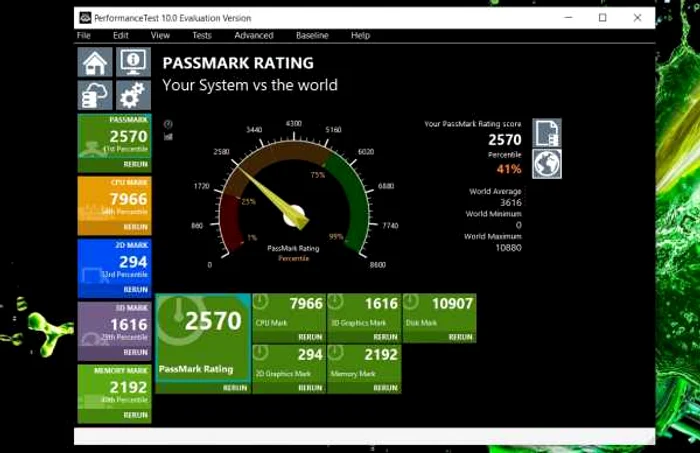Viewport: 700px width, 453px height.
Task: Click the 41% percentile value
Action: 509,169
